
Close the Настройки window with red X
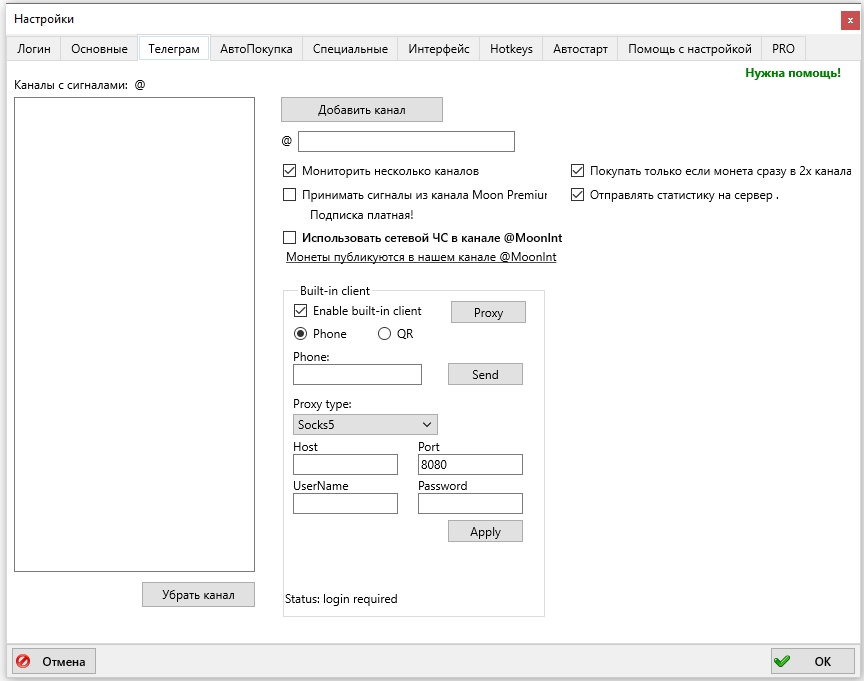850,20
